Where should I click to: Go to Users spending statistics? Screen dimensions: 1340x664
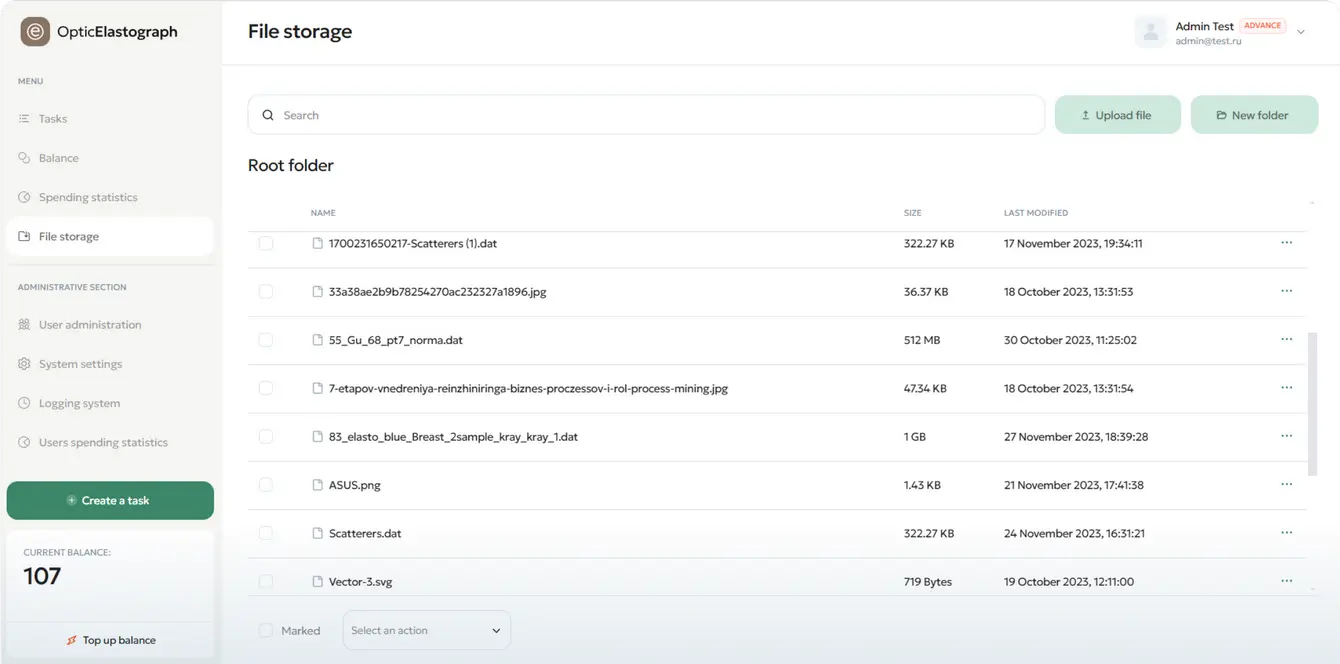[103, 442]
